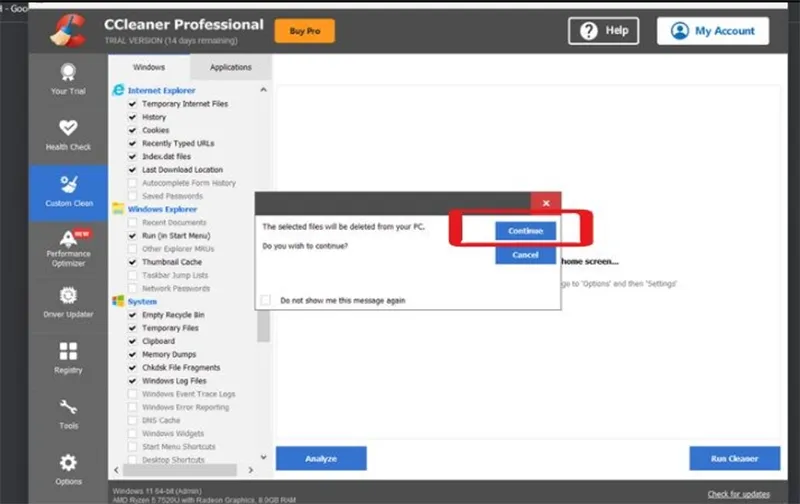Uncheck Memory Dumps

tap(132, 354)
